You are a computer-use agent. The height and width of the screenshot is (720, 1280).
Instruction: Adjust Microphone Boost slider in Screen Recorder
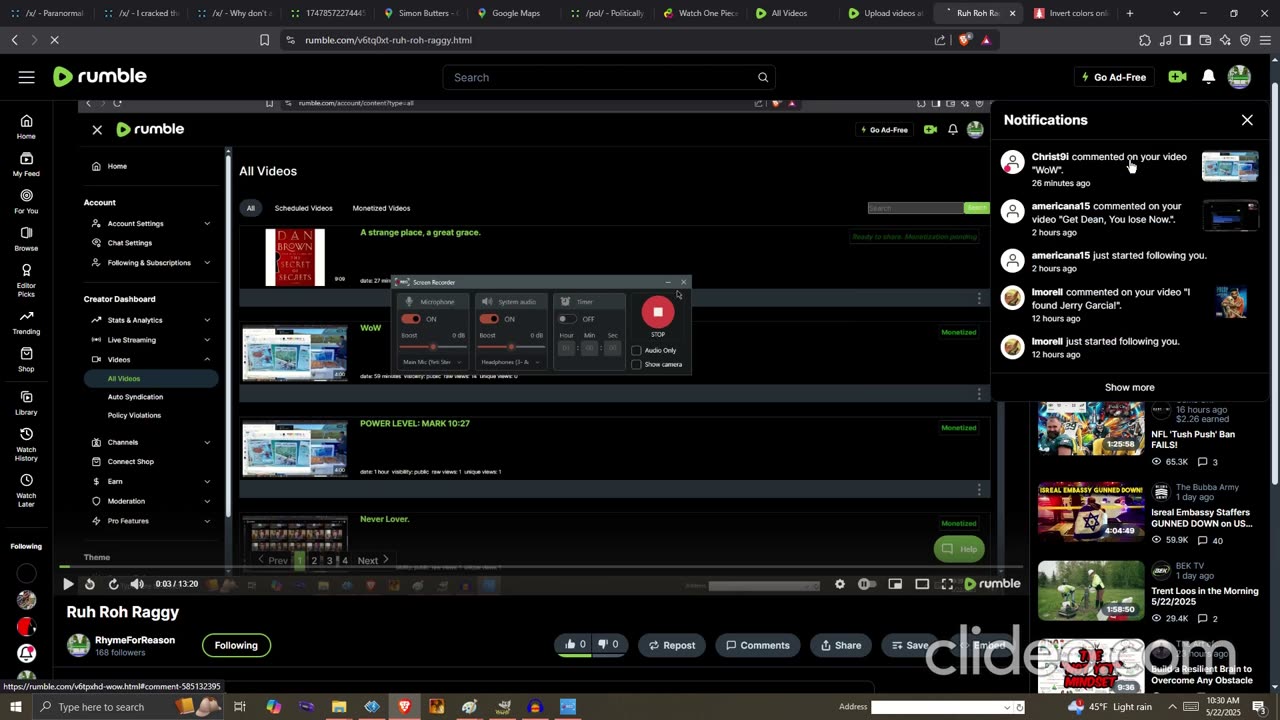(432, 347)
